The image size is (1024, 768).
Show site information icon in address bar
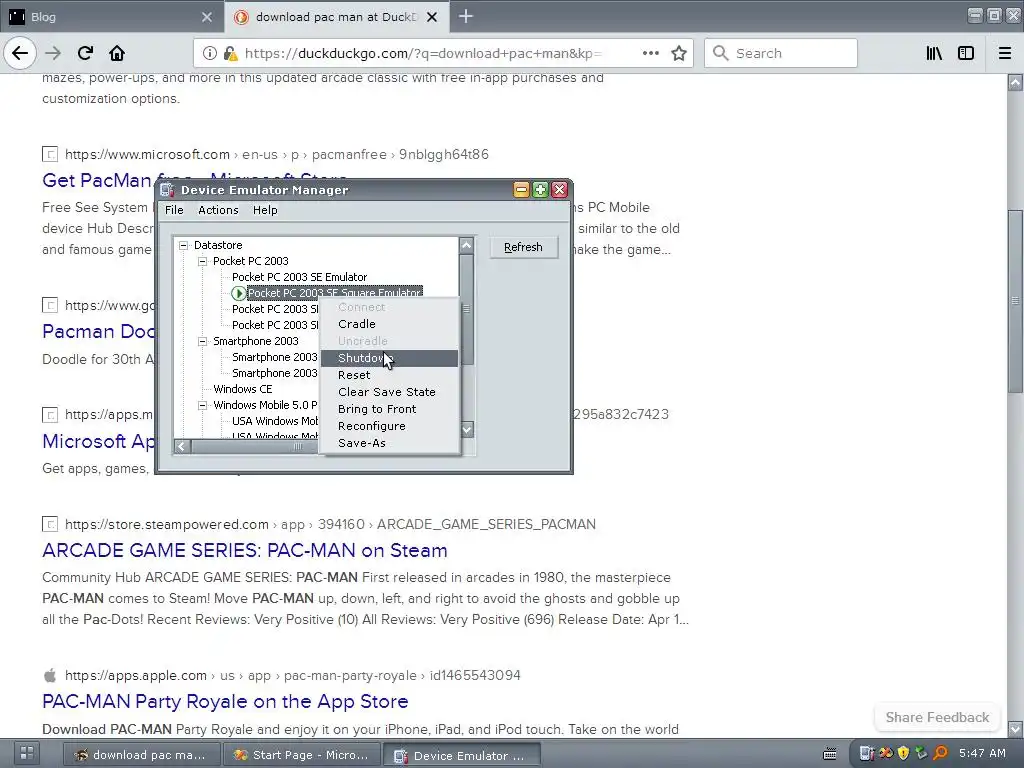pos(210,53)
